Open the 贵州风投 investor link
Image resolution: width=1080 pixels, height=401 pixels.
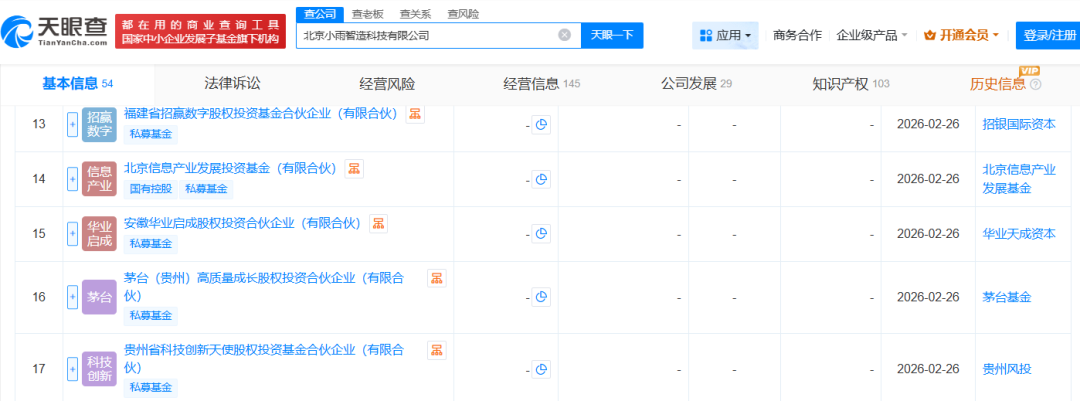pyautogui.click(x=1006, y=369)
